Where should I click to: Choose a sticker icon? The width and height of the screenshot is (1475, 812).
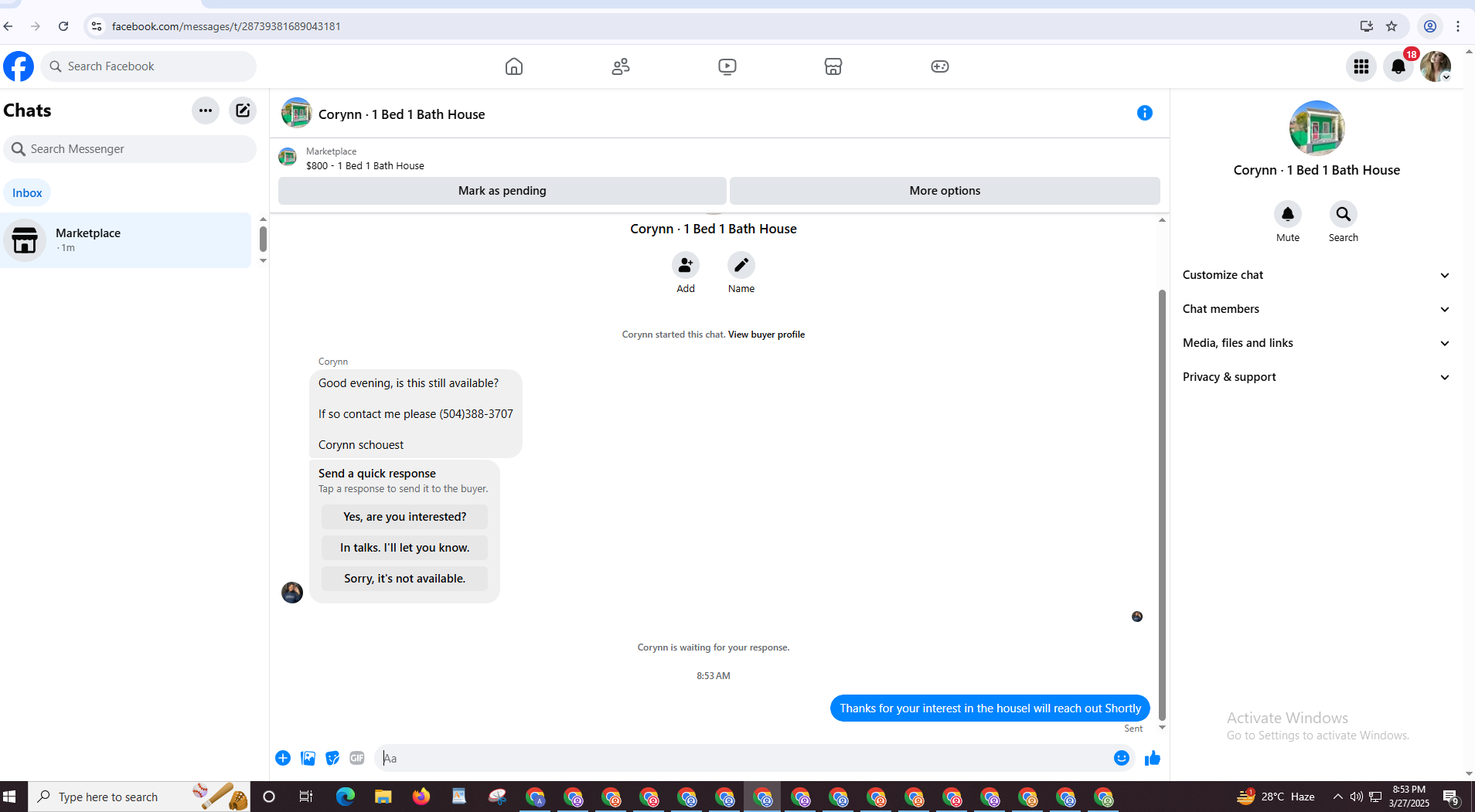pyautogui.click(x=332, y=758)
